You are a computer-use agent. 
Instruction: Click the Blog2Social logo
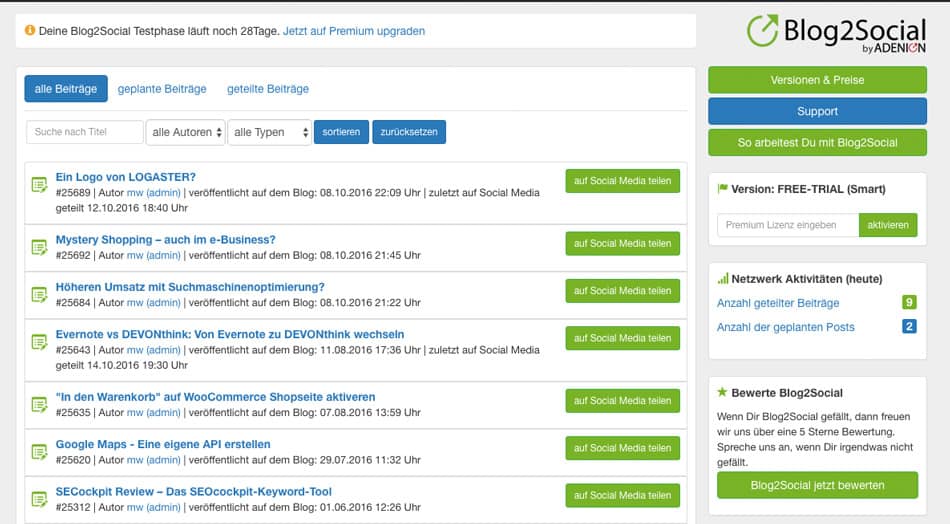(x=835, y=33)
